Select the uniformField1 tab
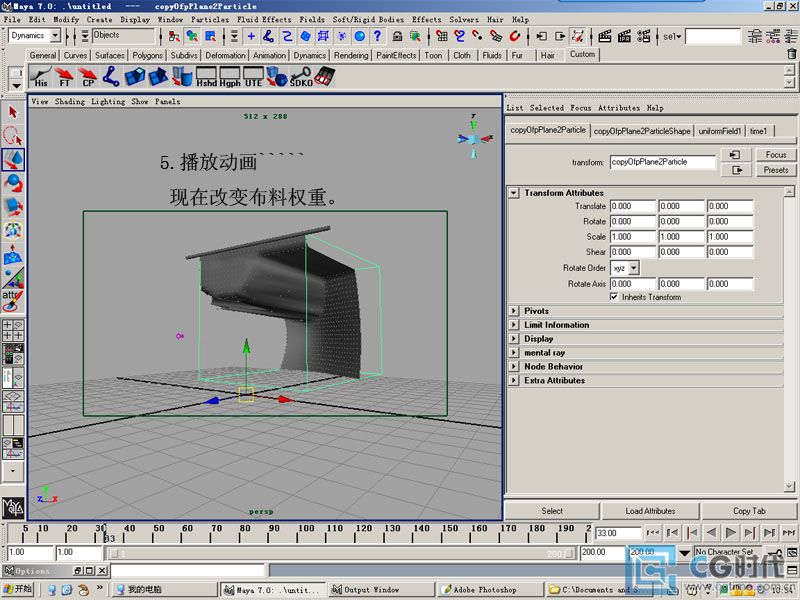The height and width of the screenshot is (600, 800). point(719,131)
